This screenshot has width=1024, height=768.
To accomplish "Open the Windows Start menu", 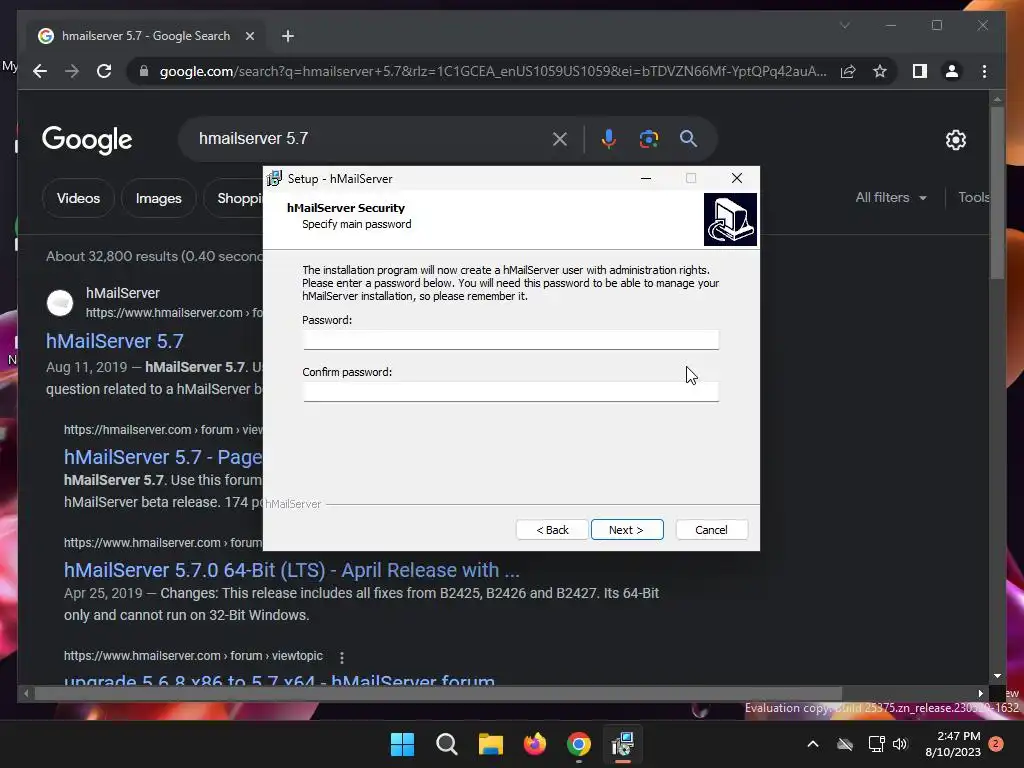I will [x=402, y=744].
